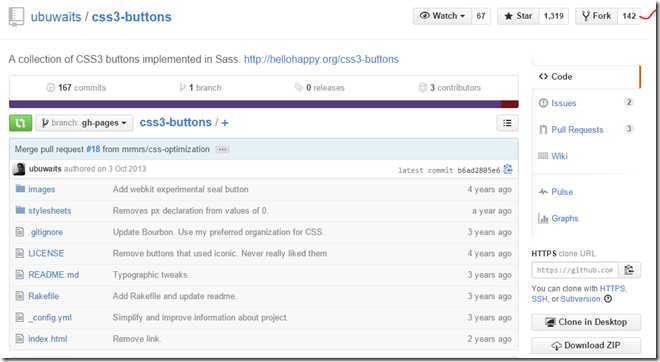Open the css3-buttons repository title link
Viewport: 660px width, 362px height.
coord(132,17)
